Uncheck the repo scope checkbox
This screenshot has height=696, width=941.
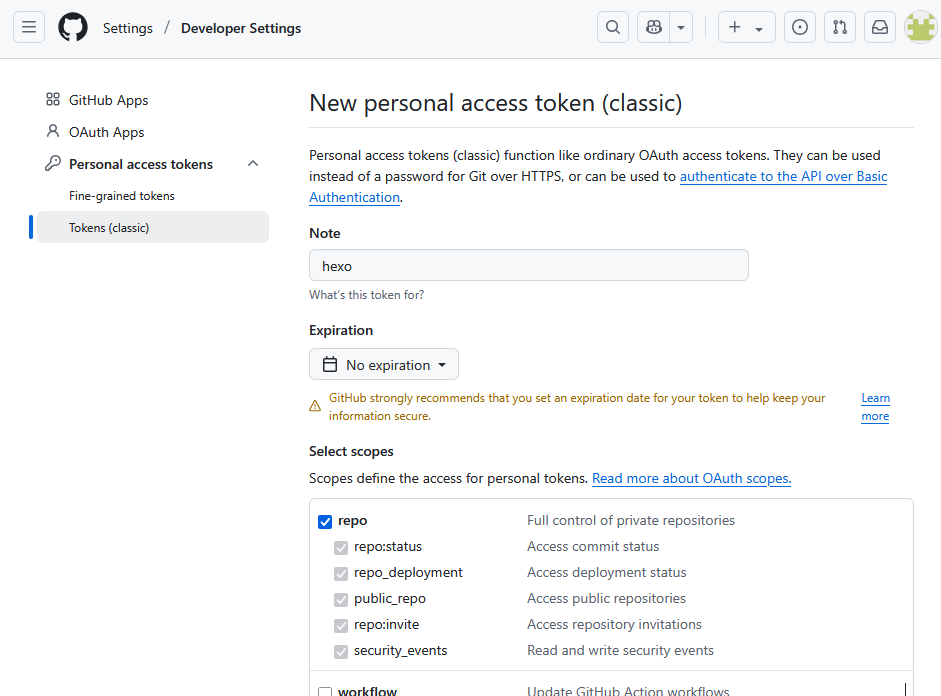coord(325,521)
